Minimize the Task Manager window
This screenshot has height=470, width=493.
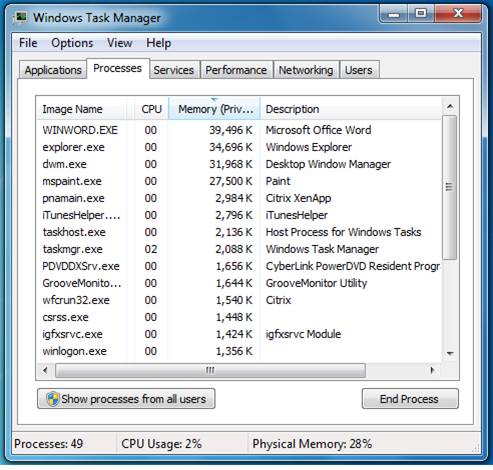point(393,14)
